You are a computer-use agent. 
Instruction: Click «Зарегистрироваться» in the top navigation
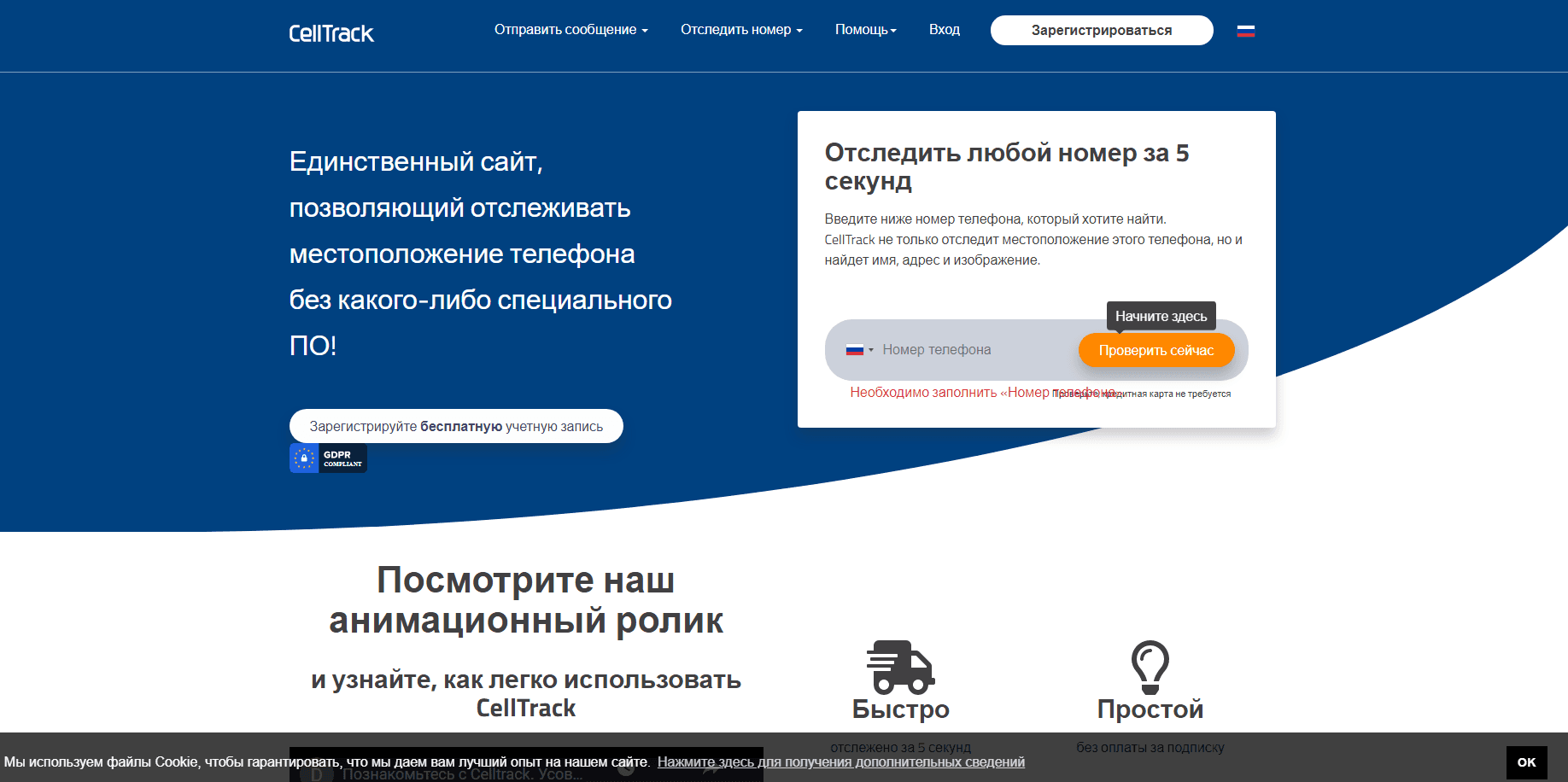click(1102, 30)
